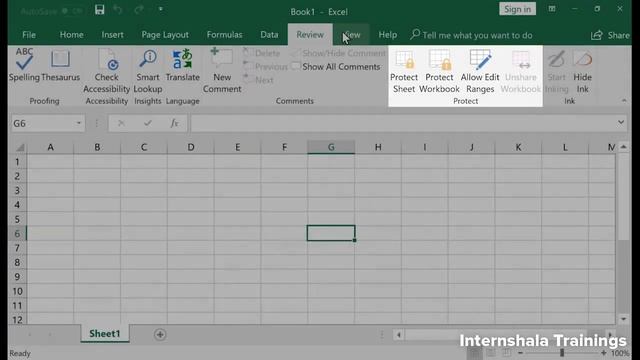Go to Previous comment
Viewport: 640px width, 360px height.
265,67
